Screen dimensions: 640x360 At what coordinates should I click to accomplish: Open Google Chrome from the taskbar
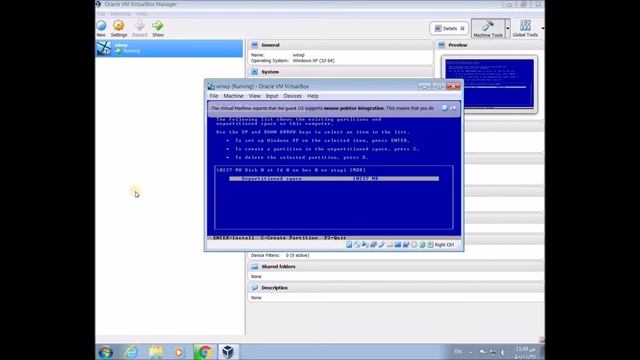pos(204,352)
